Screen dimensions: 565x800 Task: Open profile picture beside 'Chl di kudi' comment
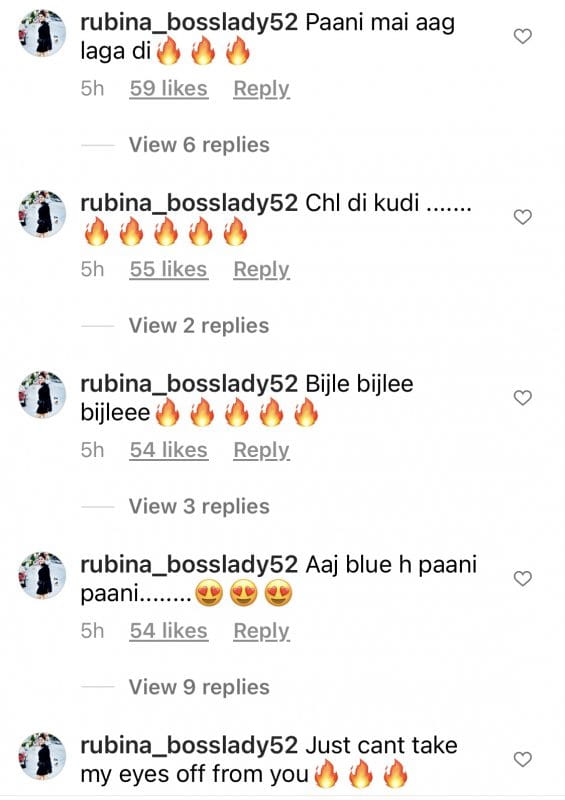point(42,214)
